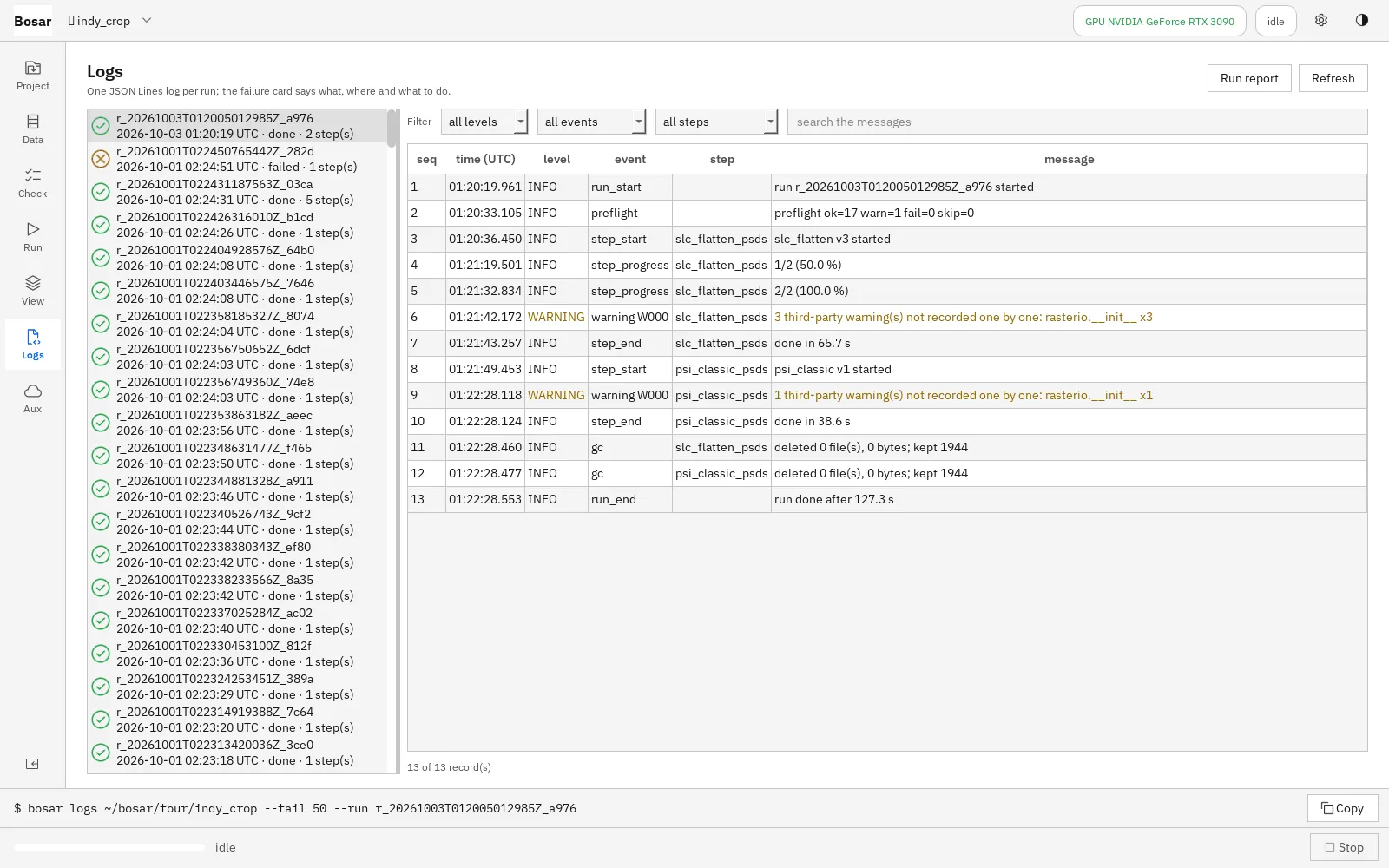This screenshot has height=868, width=1389.
Task: Focus the search the messages field
Action: (1077, 122)
